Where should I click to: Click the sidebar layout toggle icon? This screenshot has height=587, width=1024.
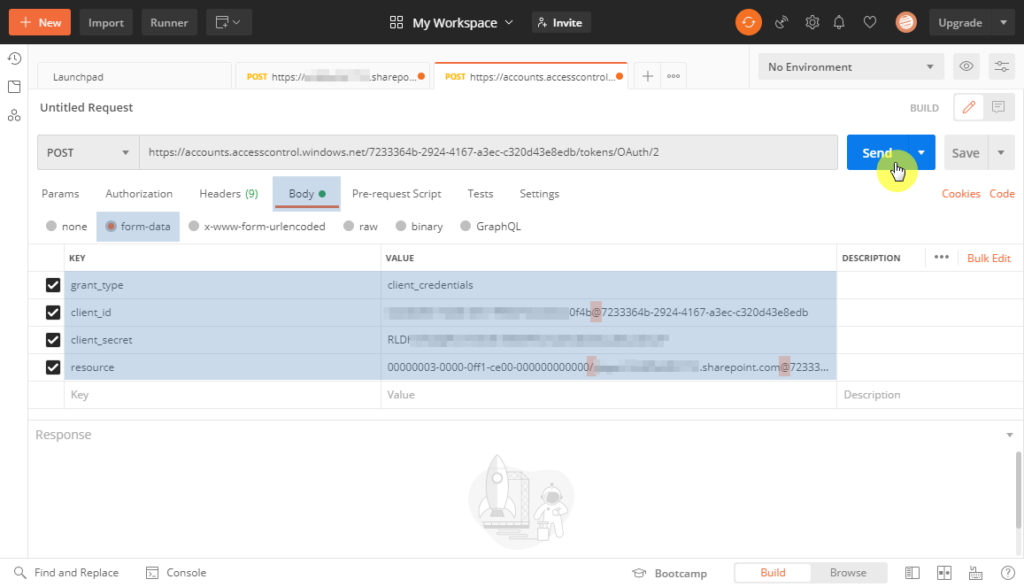pyautogui.click(x=912, y=573)
